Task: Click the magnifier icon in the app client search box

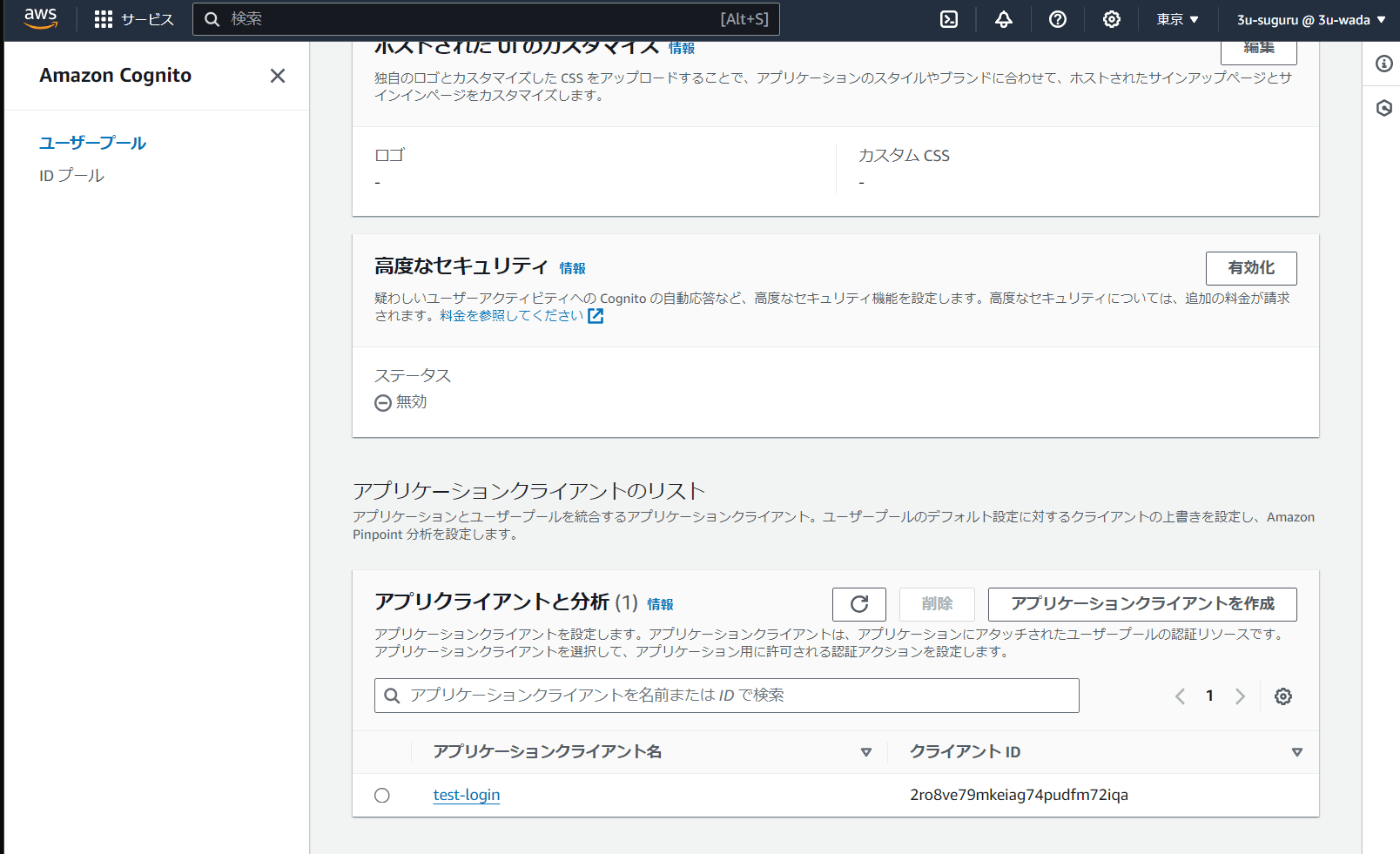Action: (x=392, y=696)
